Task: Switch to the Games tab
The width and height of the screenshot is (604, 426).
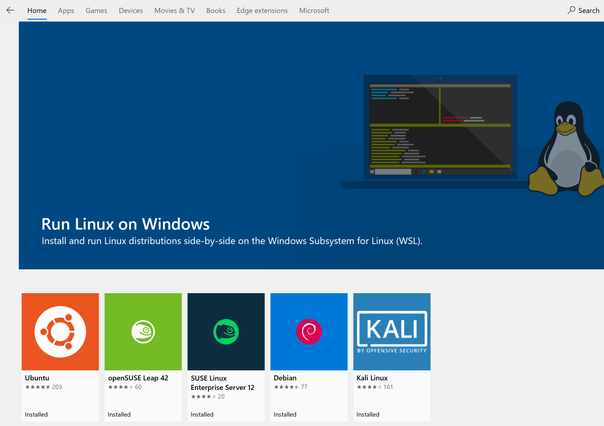Action: coord(96,11)
